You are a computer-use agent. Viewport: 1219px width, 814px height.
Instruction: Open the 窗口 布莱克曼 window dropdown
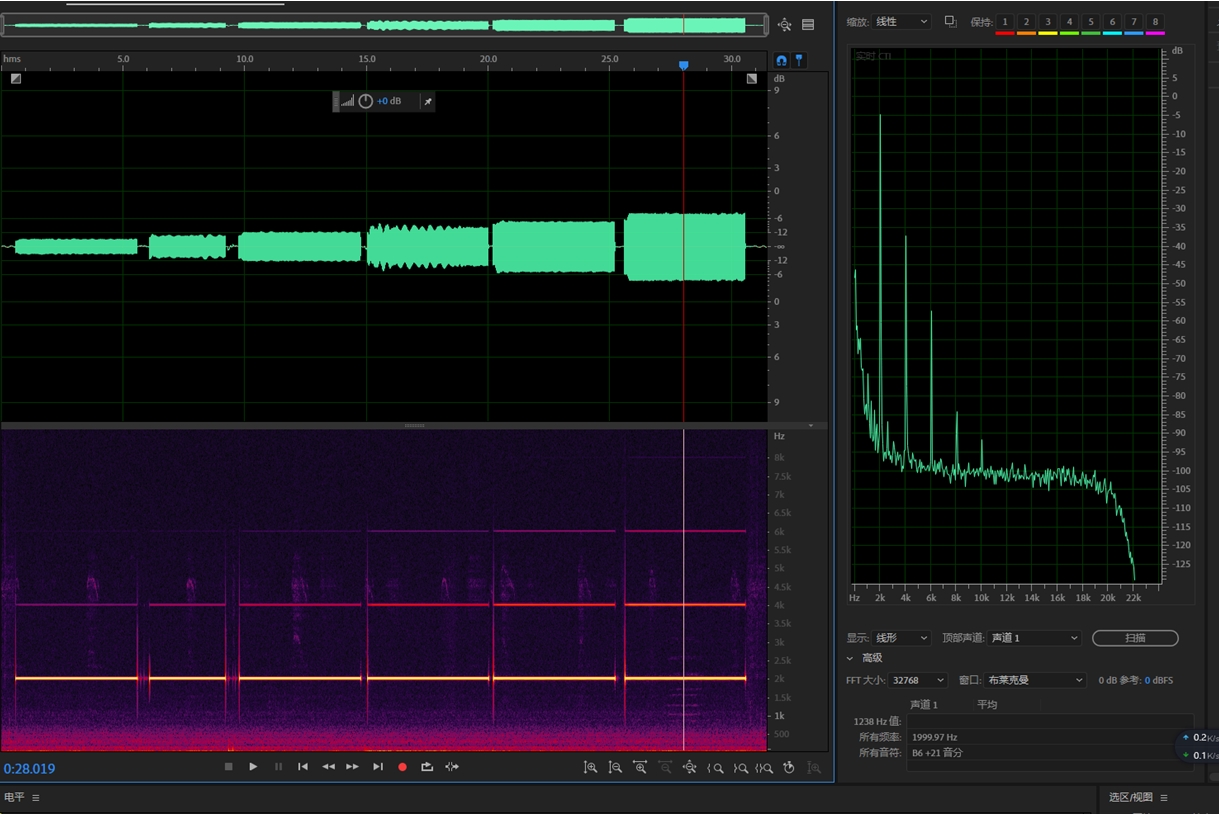click(1035, 680)
